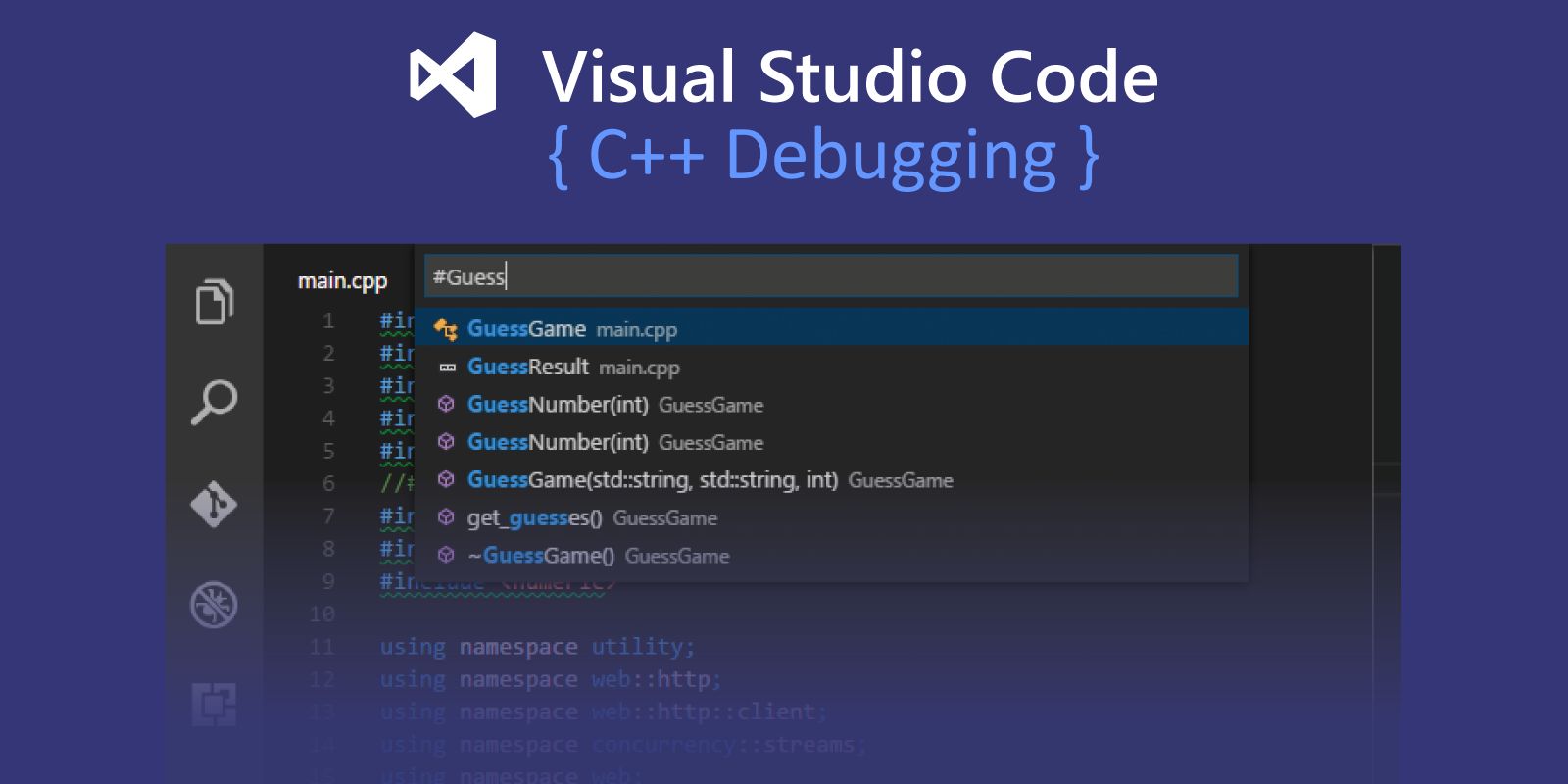The width and height of the screenshot is (1568, 784).
Task: Click line number 6 in the gutter
Action: click(x=328, y=483)
